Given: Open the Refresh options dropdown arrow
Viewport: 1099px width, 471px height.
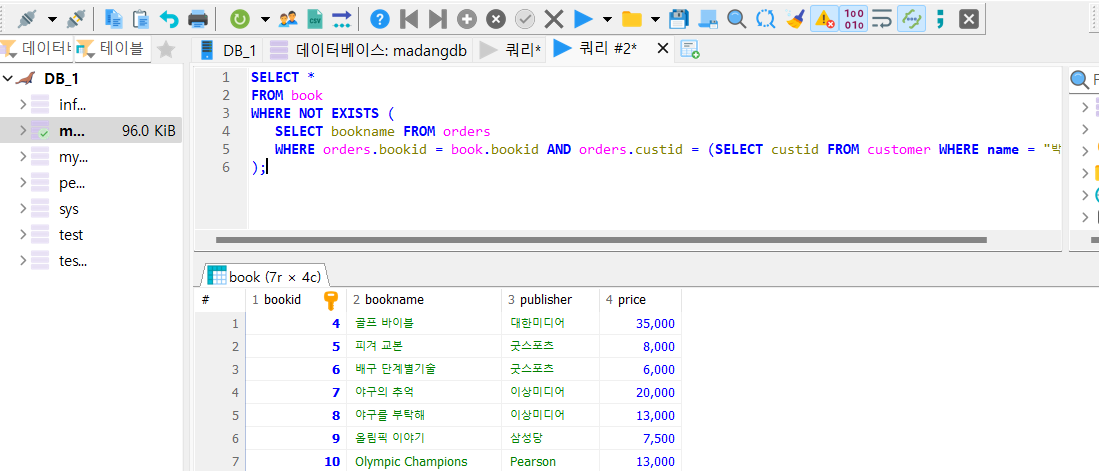Looking at the screenshot, I should pos(264,19).
